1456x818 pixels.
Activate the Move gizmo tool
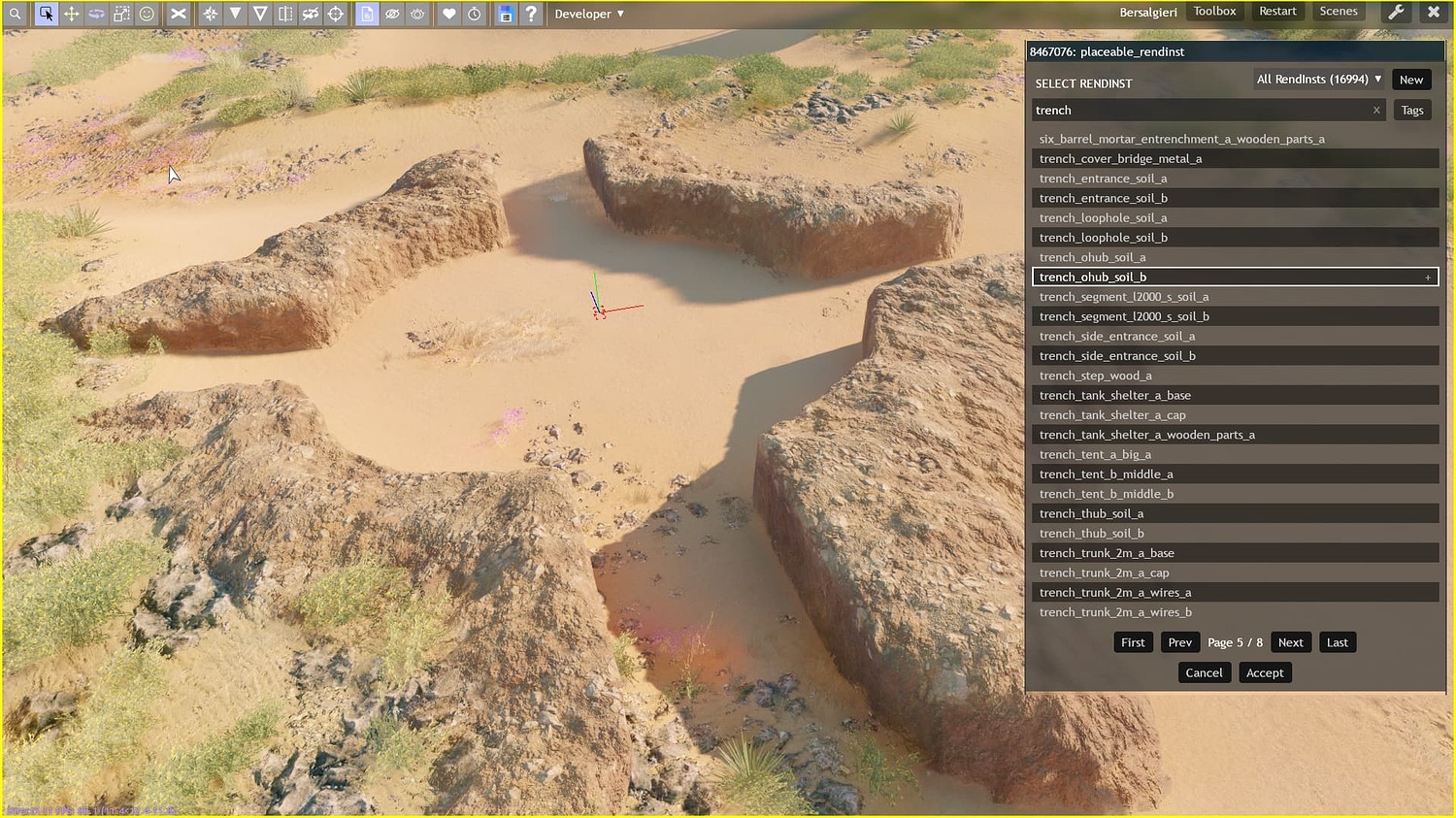pyautogui.click(x=71, y=14)
